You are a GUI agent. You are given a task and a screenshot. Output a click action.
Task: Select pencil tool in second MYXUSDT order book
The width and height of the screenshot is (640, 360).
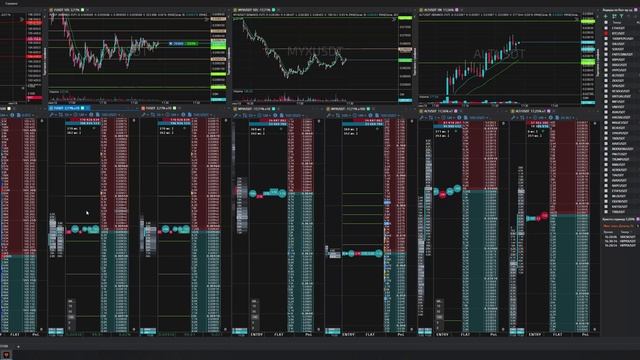[329, 116]
